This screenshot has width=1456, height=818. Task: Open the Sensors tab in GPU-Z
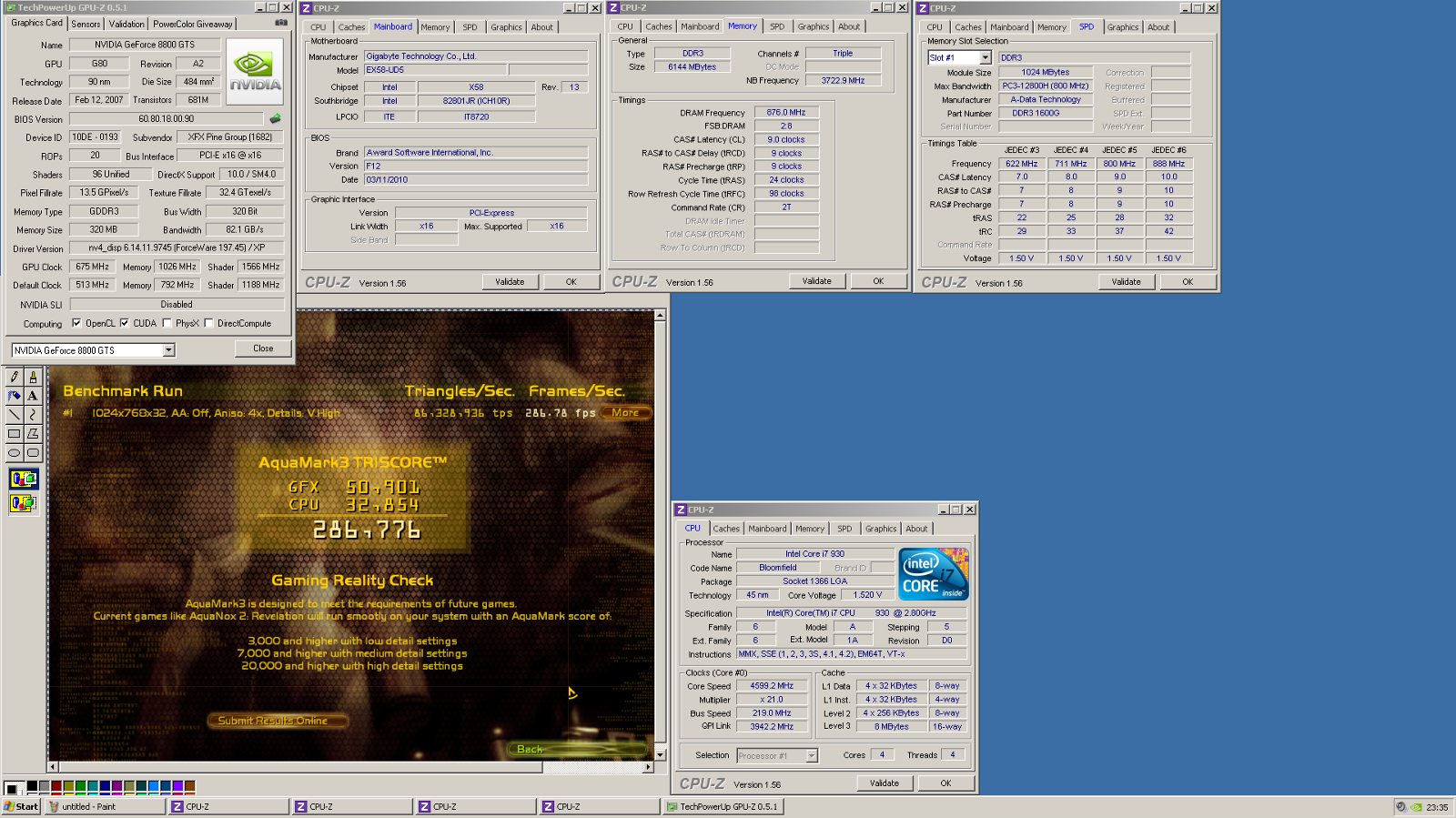[x=86, y=25]
